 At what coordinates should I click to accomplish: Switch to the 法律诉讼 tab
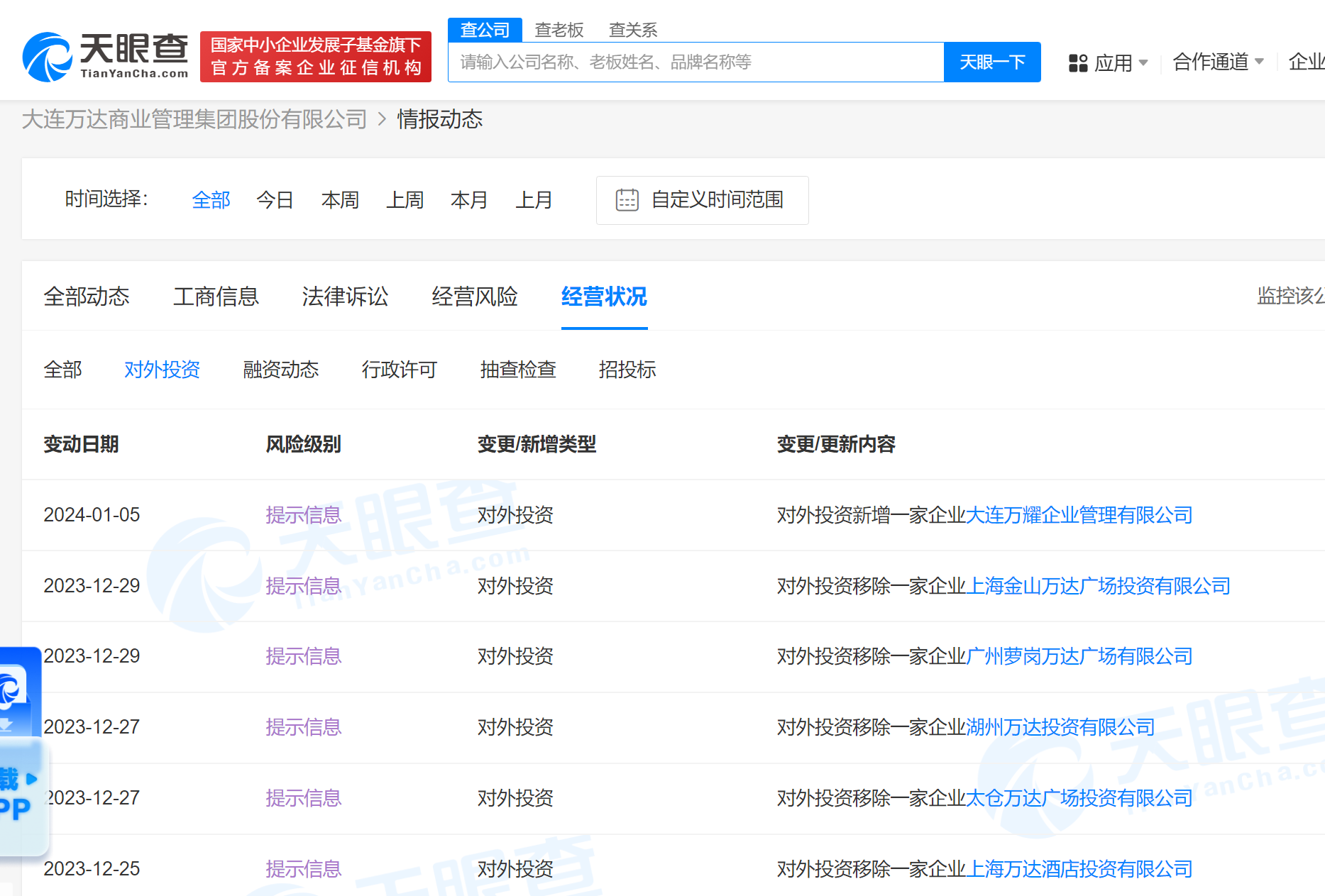click(x=345, y=297)
